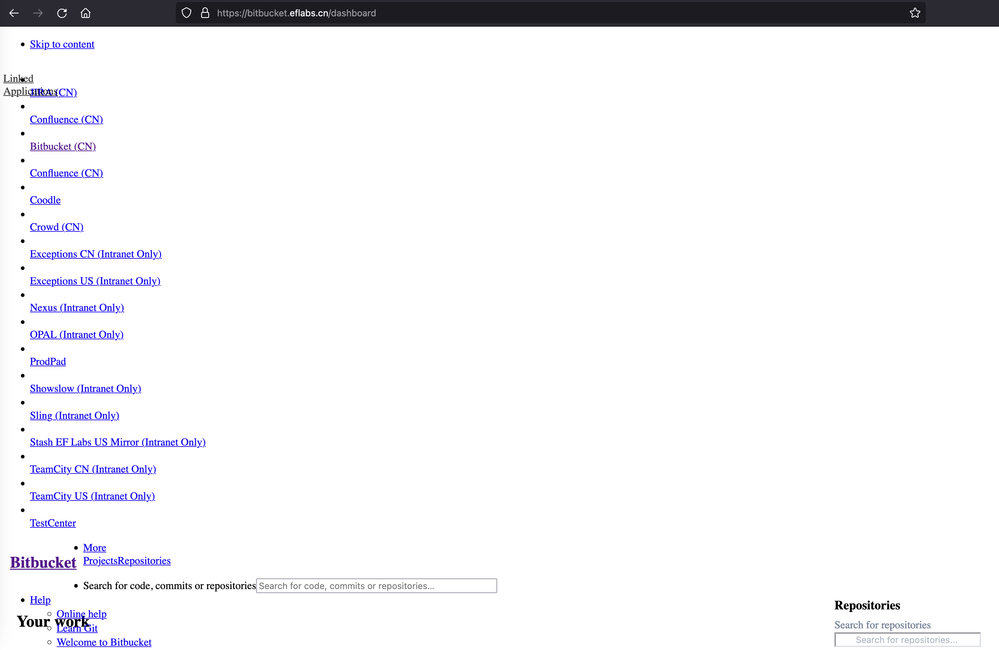Click the URL address bar

550,13
